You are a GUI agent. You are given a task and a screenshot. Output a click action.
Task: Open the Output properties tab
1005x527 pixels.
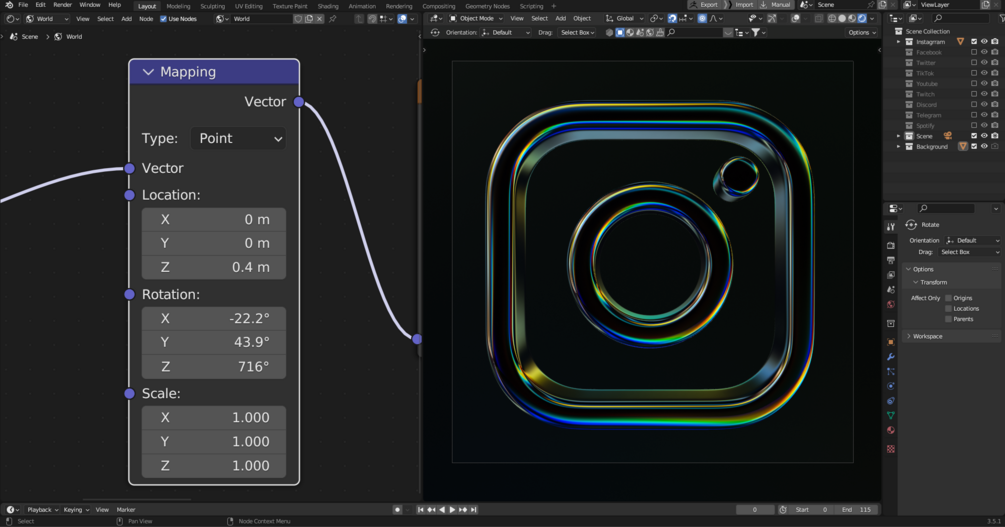point(891,260)
